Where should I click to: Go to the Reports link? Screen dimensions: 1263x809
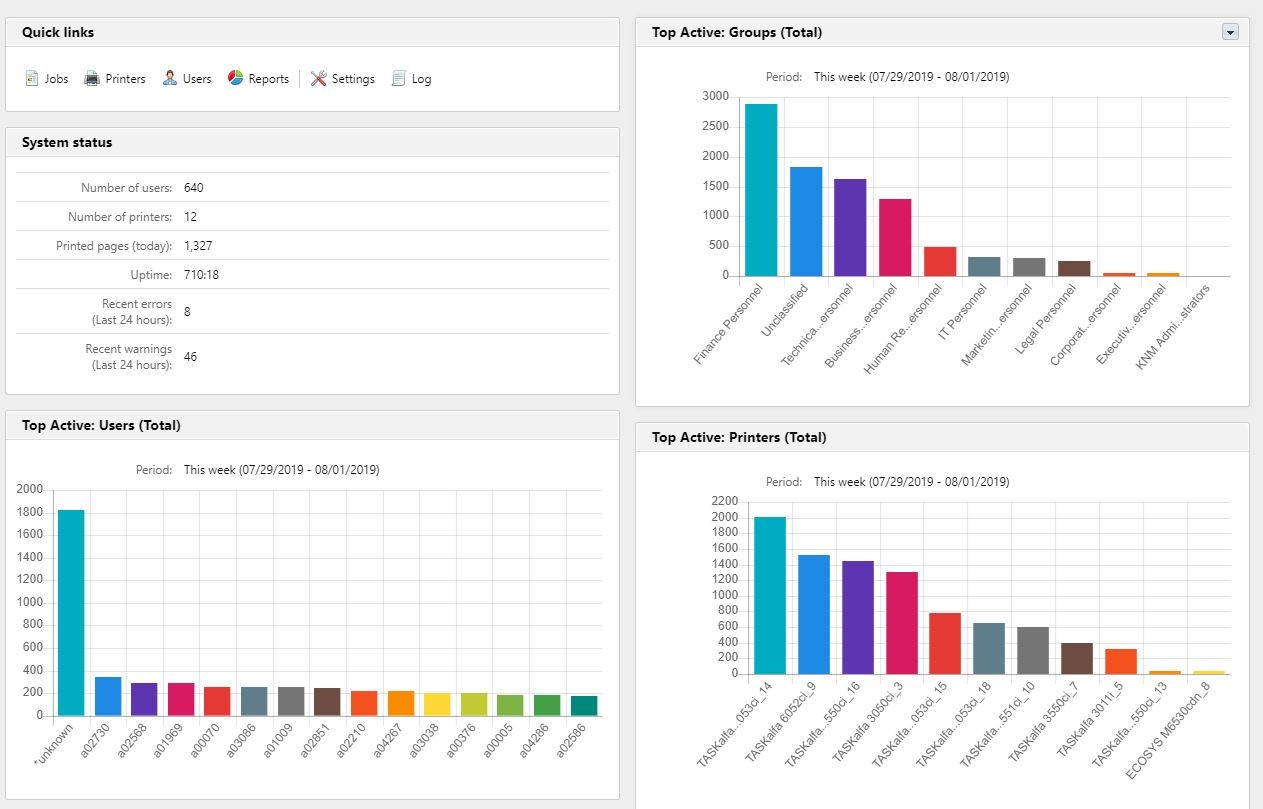click(268, 79)
